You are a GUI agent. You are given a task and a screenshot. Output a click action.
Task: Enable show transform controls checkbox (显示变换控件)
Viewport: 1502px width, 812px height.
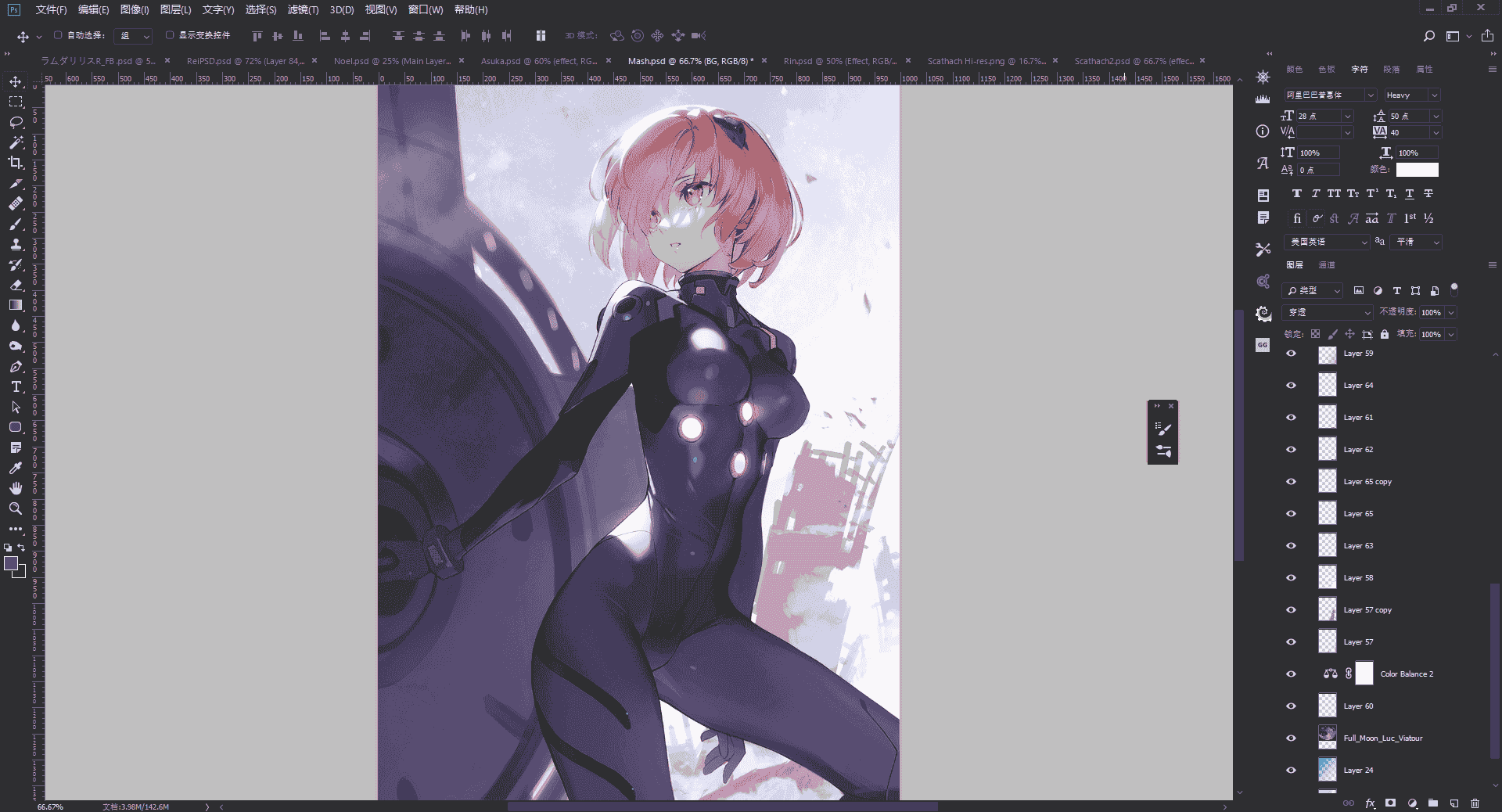click(170, 35)
